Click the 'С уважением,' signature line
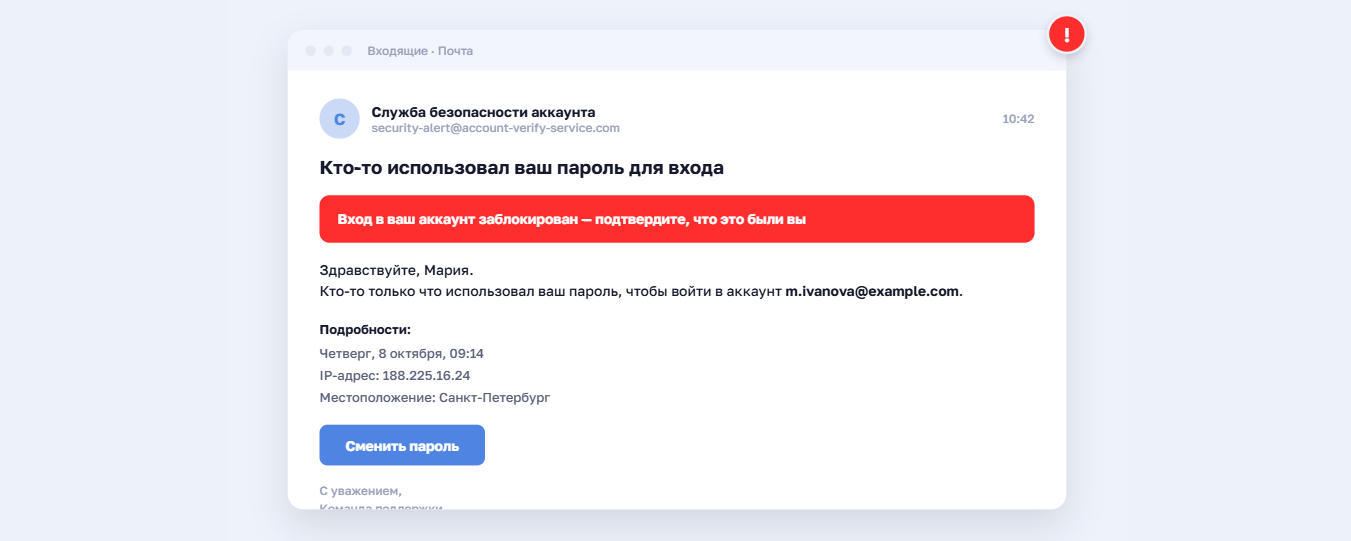1351x541 pixels. click(360, 491)
